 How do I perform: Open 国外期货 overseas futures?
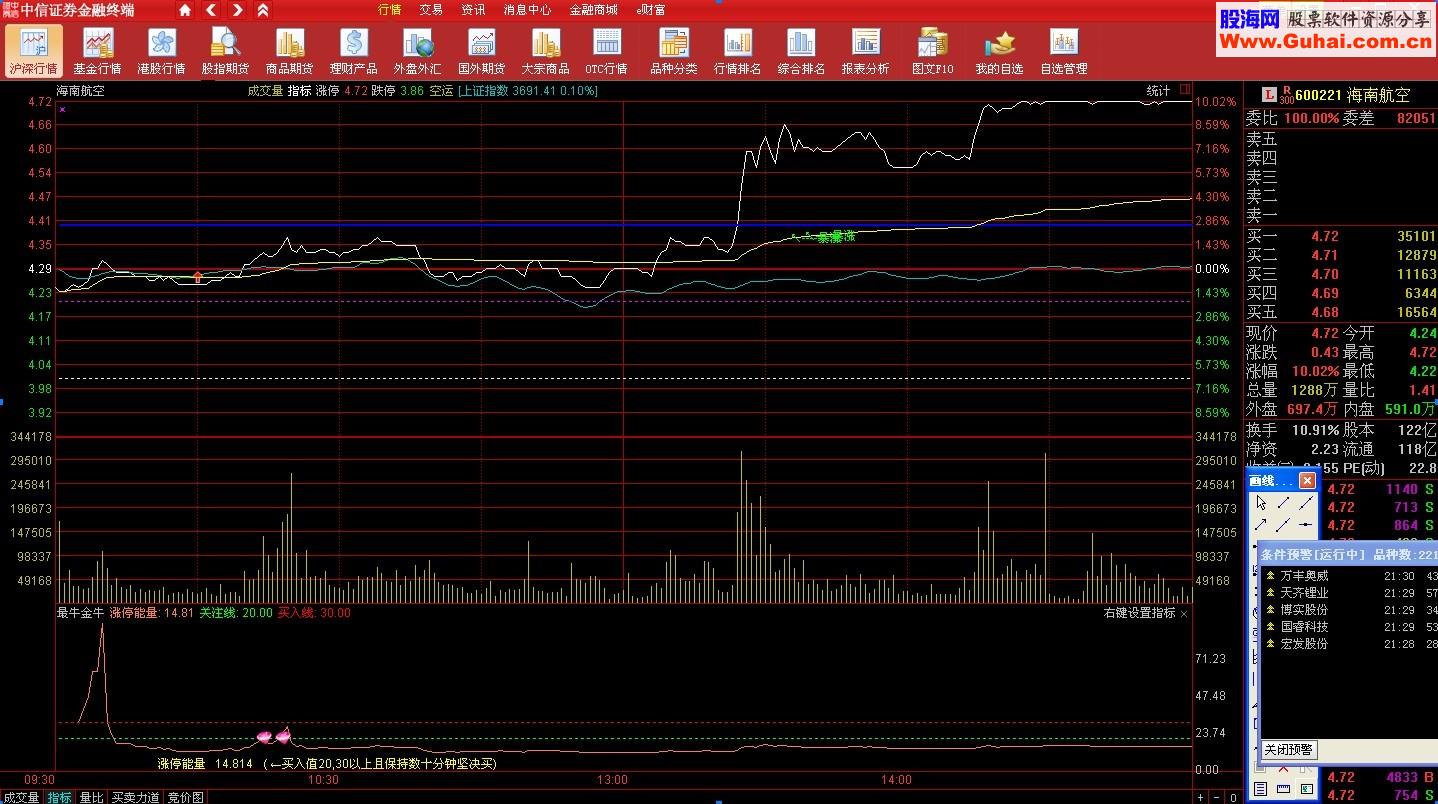(481, 51)
